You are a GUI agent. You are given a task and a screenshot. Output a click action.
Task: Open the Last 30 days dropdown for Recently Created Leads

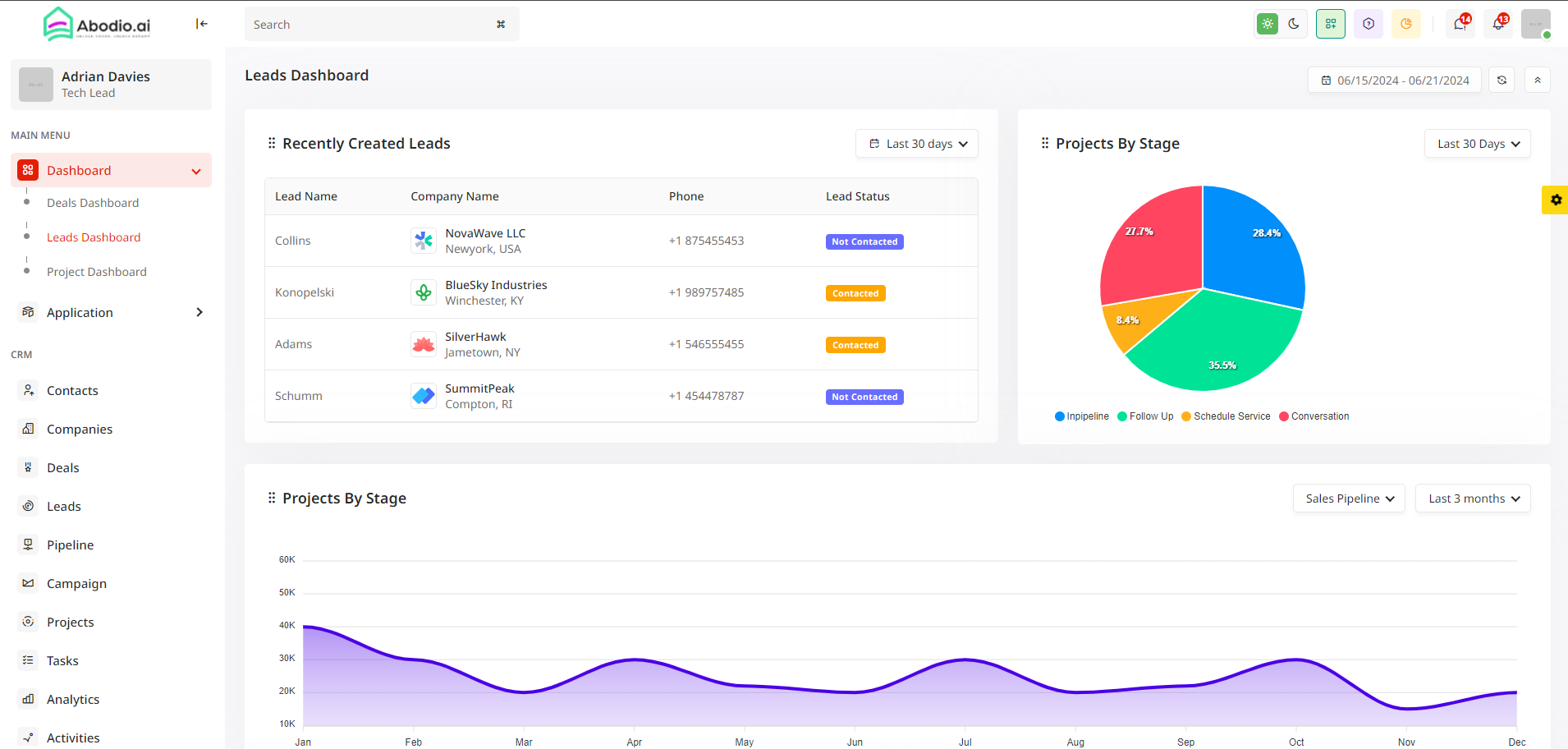click(x=916, y=143)
